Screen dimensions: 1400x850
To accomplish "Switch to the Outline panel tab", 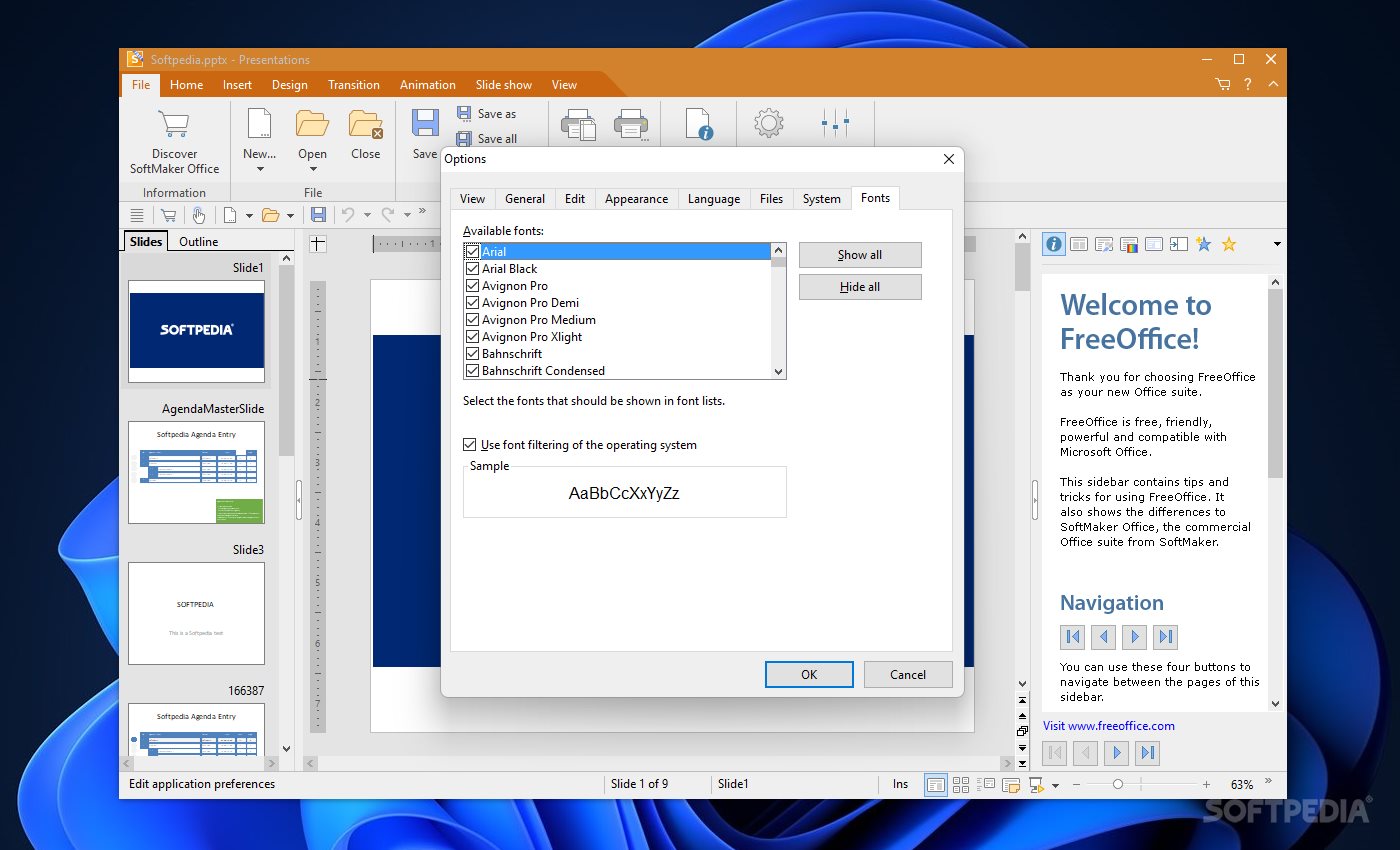I will coord(198,242).
